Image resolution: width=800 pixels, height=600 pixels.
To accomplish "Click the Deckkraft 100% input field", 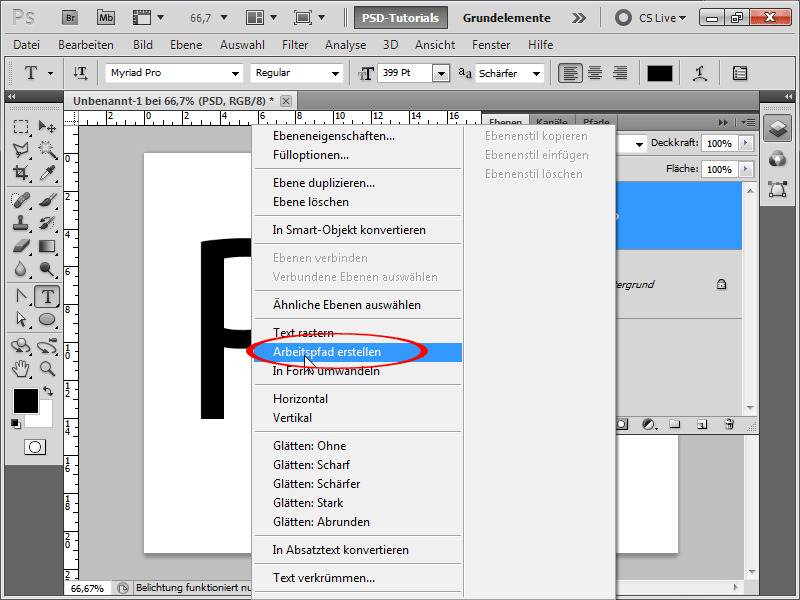I will pyautogui.click(x=719, y=143).
